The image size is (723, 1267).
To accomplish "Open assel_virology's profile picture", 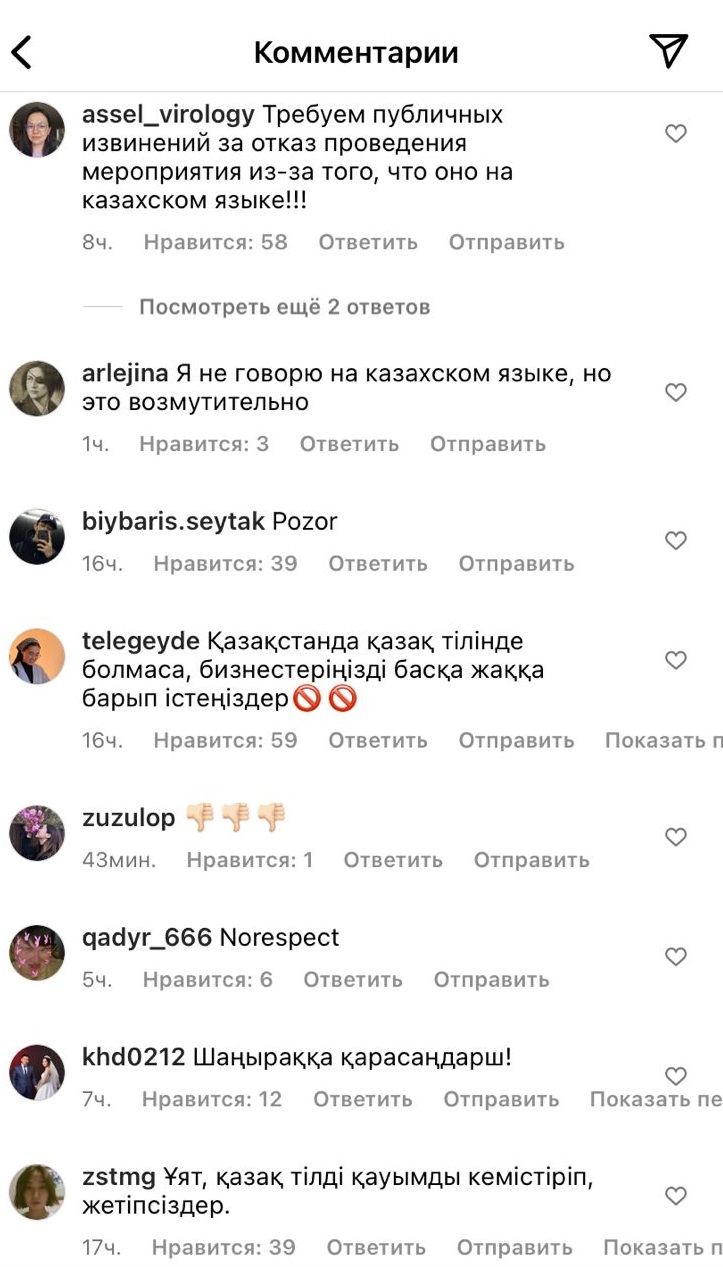I will (37, 129).
